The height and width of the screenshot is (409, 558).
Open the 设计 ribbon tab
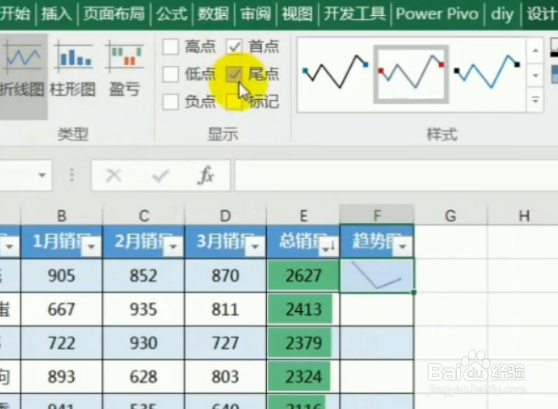point(542,14)
